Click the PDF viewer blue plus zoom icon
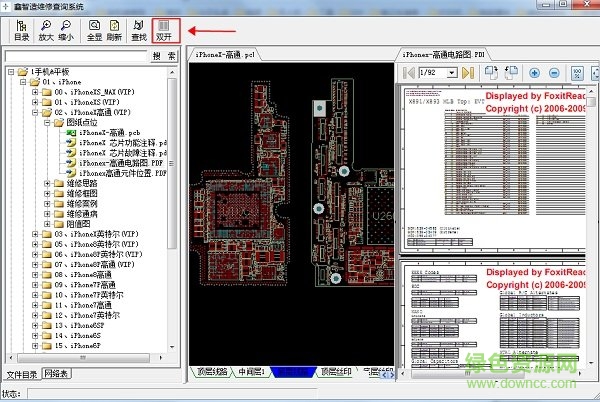This screenshot has width=600, height=402. pyautogui.click(x=534, y=73)
